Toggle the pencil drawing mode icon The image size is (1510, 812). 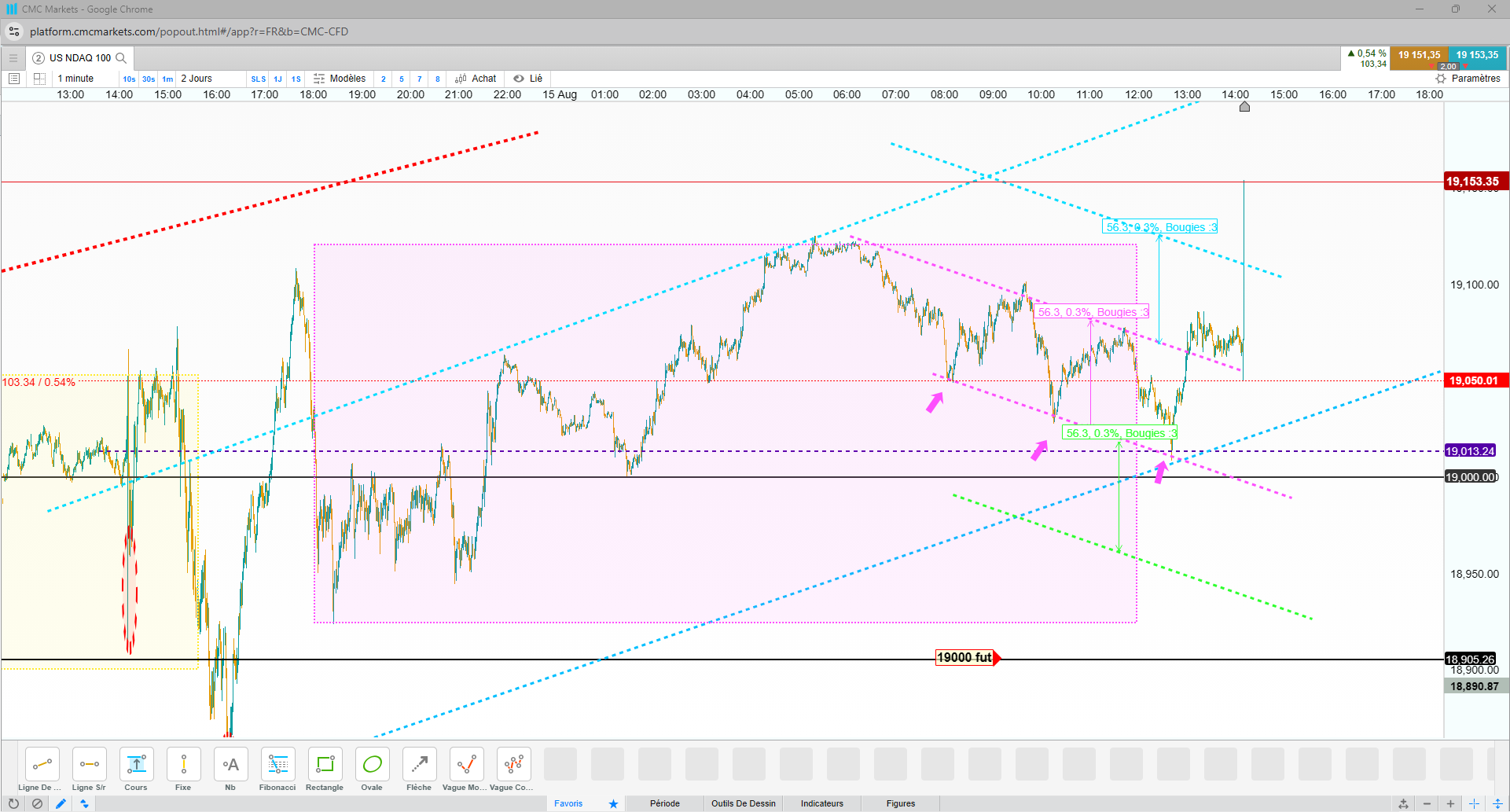tap(61, 803)
